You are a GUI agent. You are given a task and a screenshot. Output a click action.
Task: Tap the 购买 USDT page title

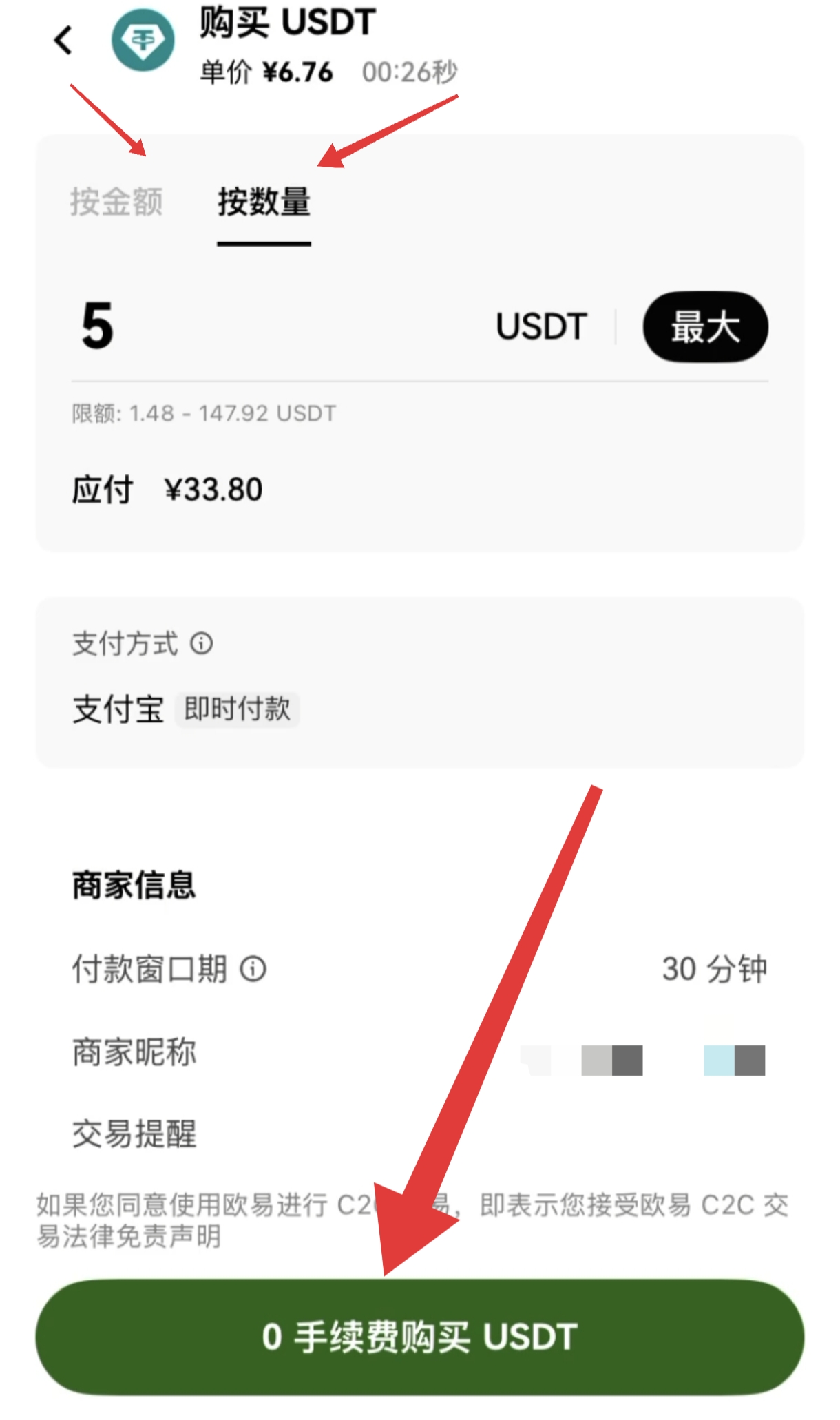288,22
